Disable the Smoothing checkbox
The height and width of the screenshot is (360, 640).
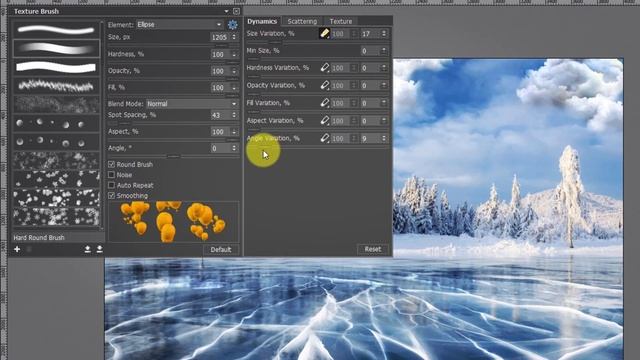click(x=111, y=196)
